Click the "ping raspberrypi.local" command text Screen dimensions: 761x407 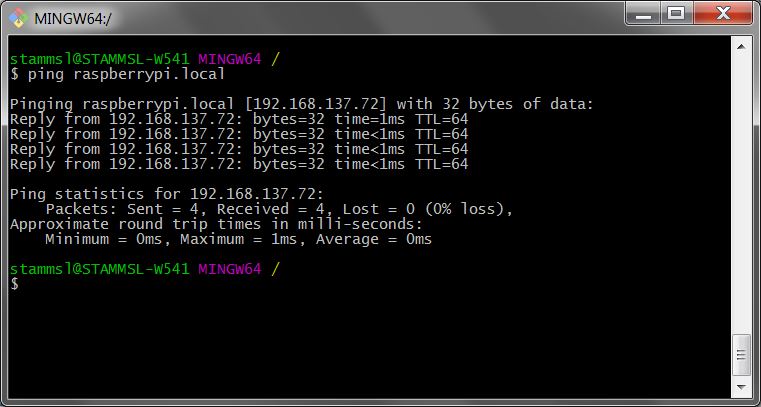(x=126, y=74)
